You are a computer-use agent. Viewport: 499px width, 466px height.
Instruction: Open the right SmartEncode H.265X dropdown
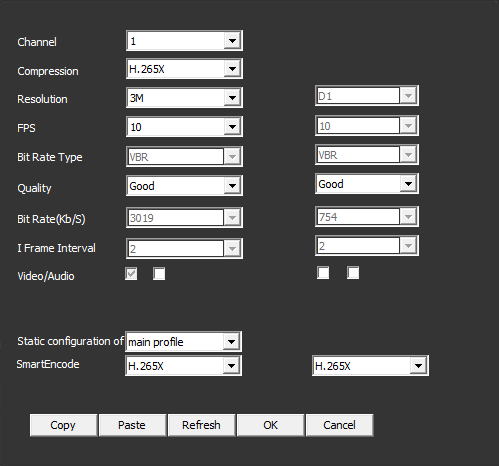click(370, 366)
